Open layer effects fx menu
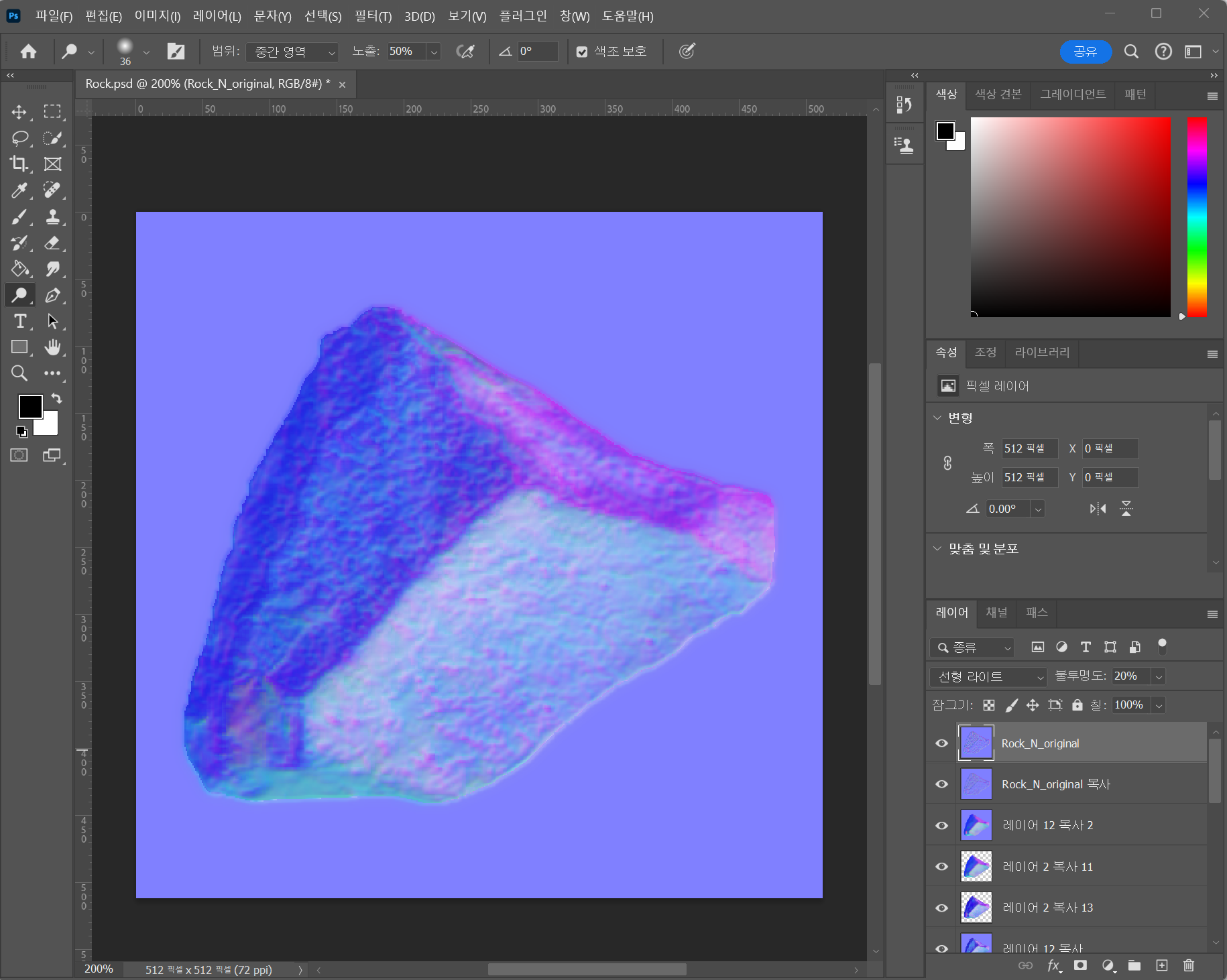This screenshot has height=980, width=1227. point(1054,965)
